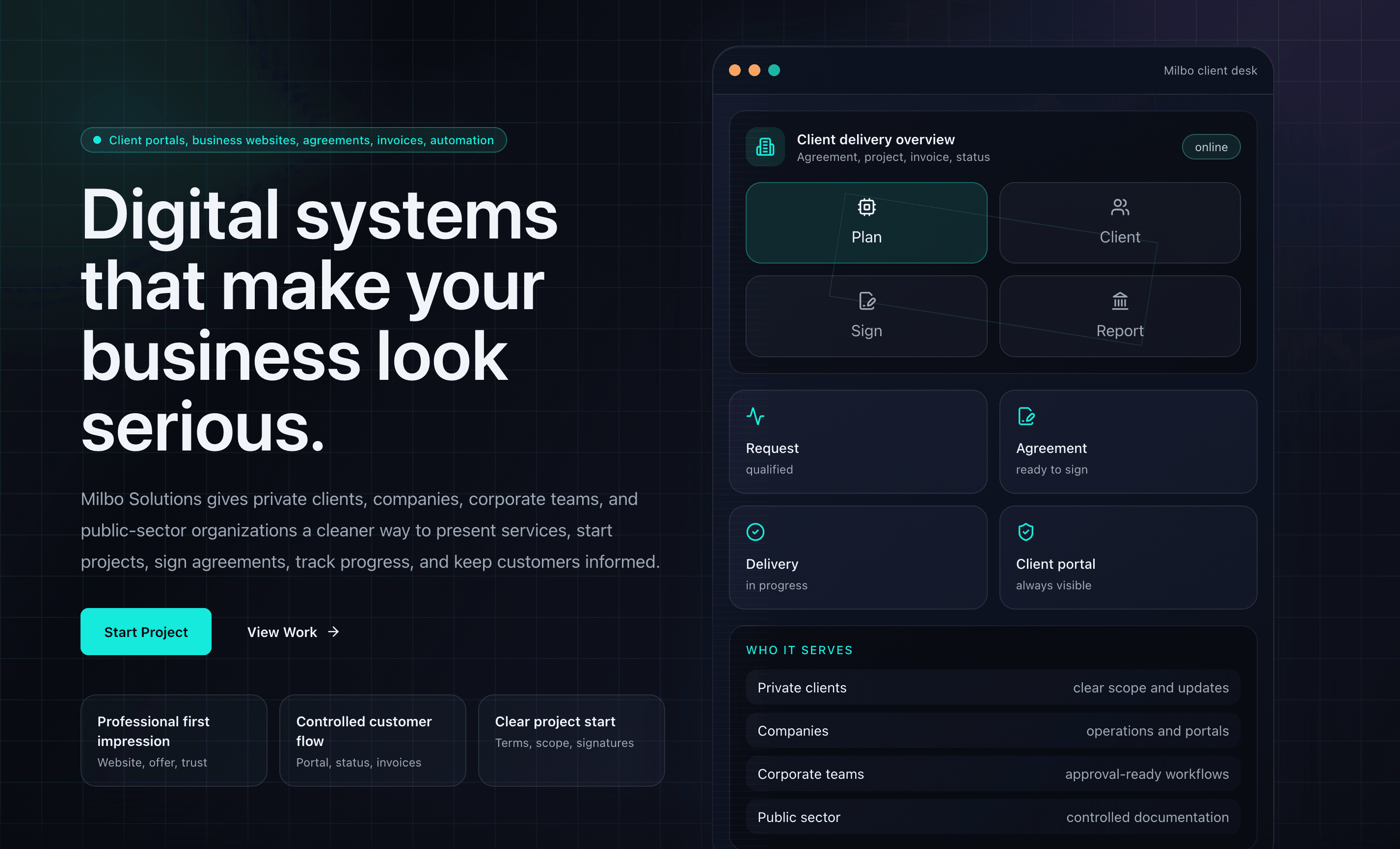Open the Agreement ready to sign card

(1128, 441)
